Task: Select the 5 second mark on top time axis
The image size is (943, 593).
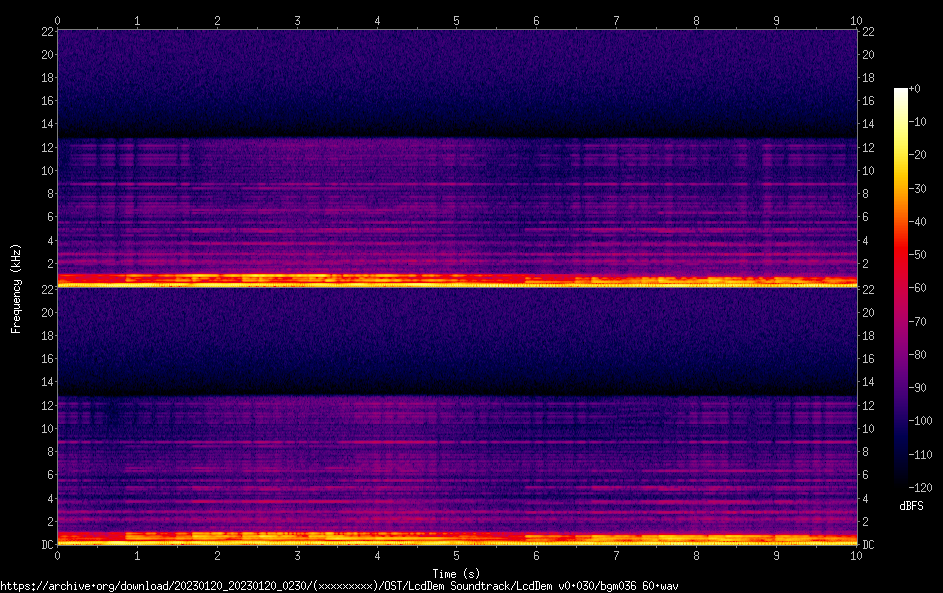Action: [x=457, y=20]
